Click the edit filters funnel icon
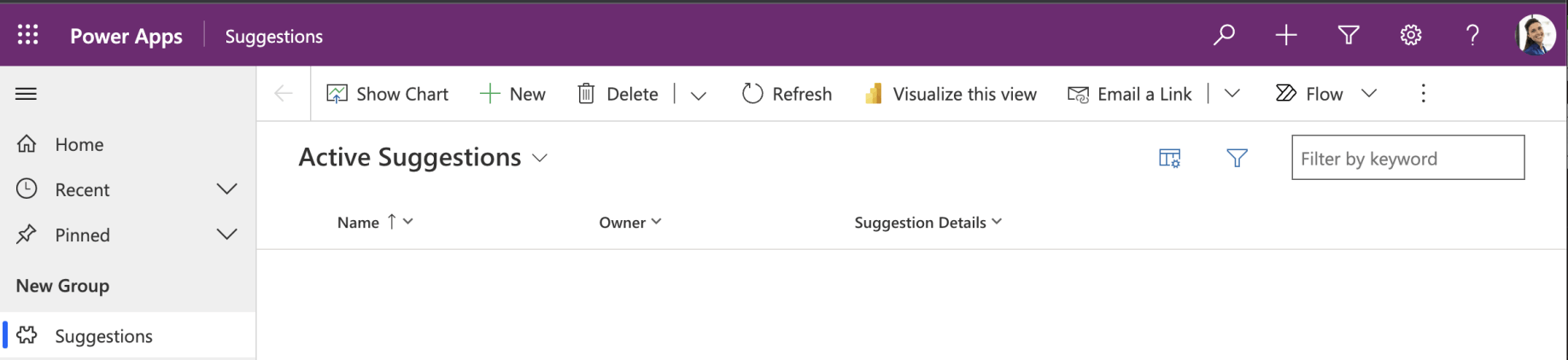 1237,158
